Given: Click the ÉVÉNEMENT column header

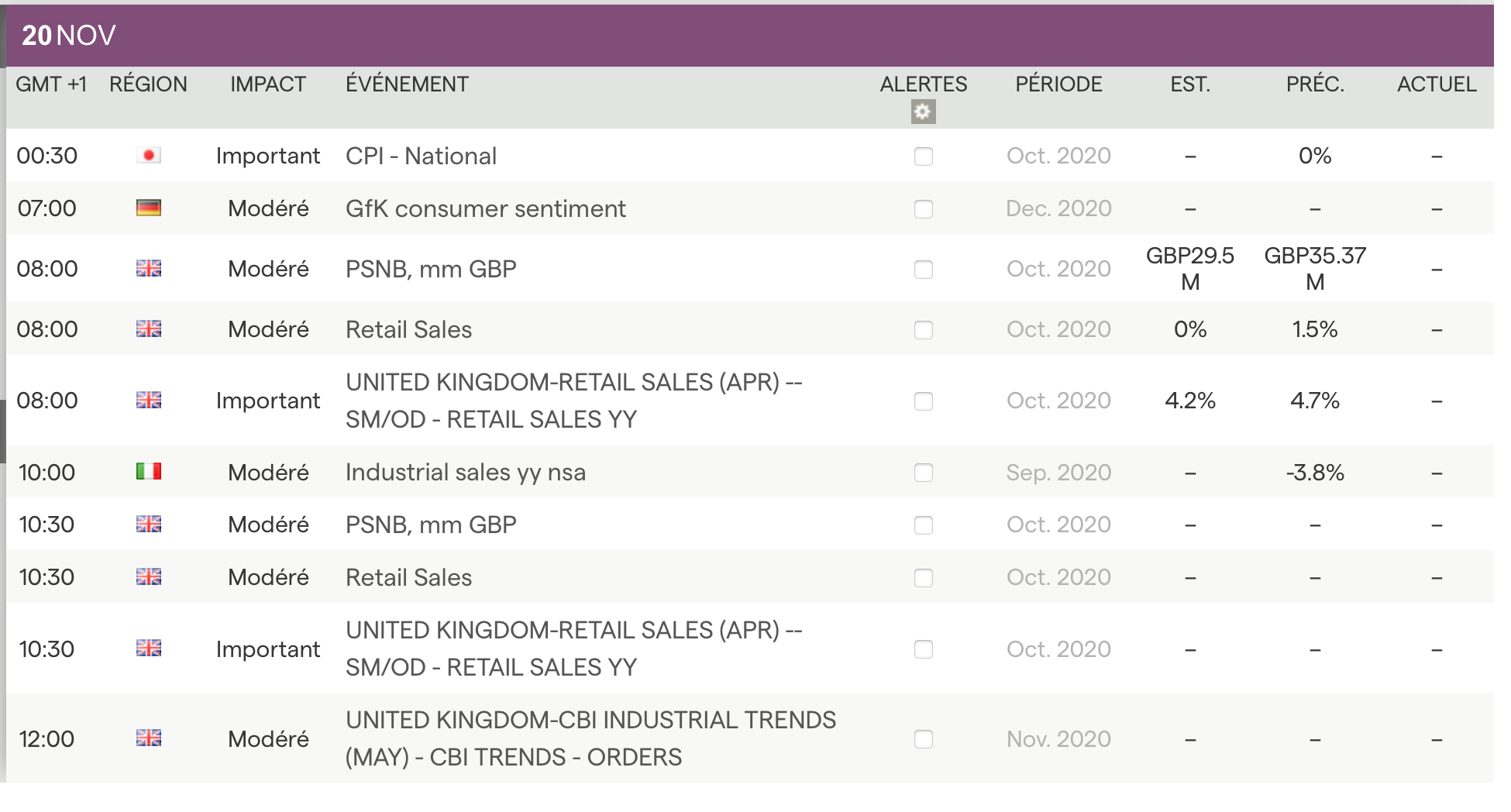Looking at the screenshot, I should pyautogui.click(x=407, y=84).
